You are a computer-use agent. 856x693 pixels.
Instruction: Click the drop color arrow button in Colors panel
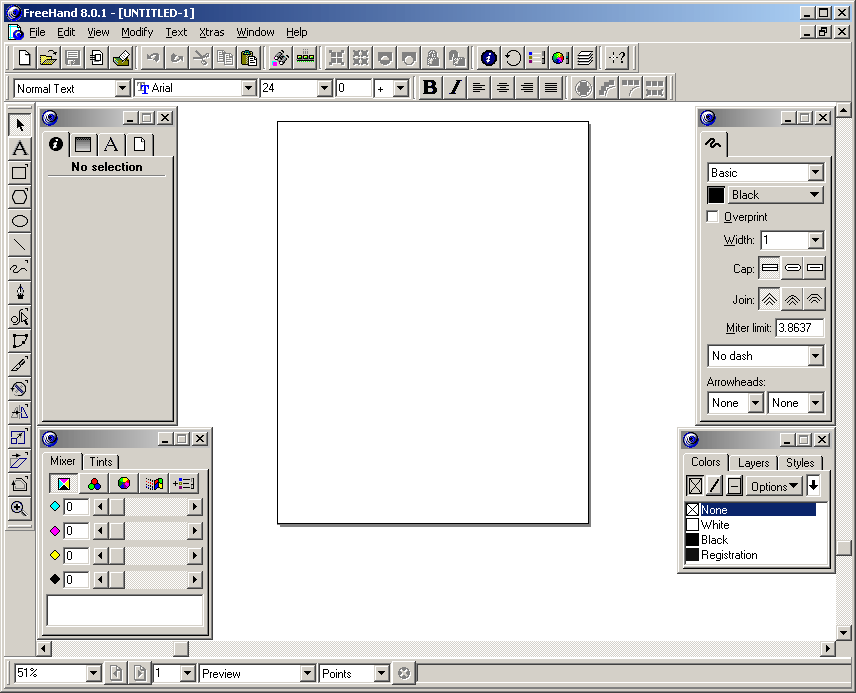click(813, 485)
